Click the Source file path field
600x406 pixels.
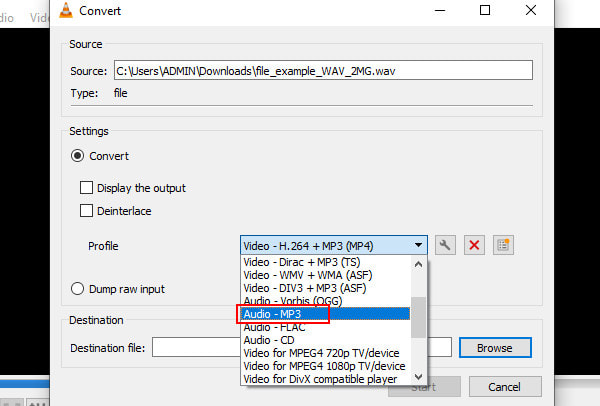pyautogui.click(x=323, y=70)
